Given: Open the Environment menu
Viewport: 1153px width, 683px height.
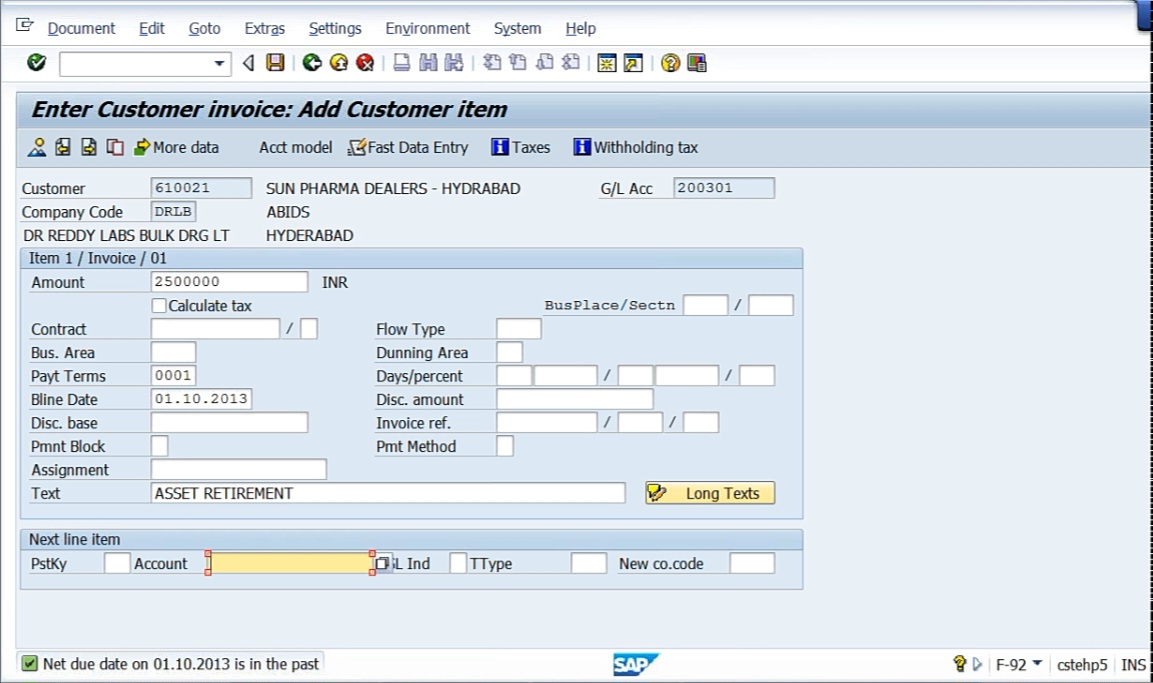Looking at the screenshot, I should (x=428, y=29).
